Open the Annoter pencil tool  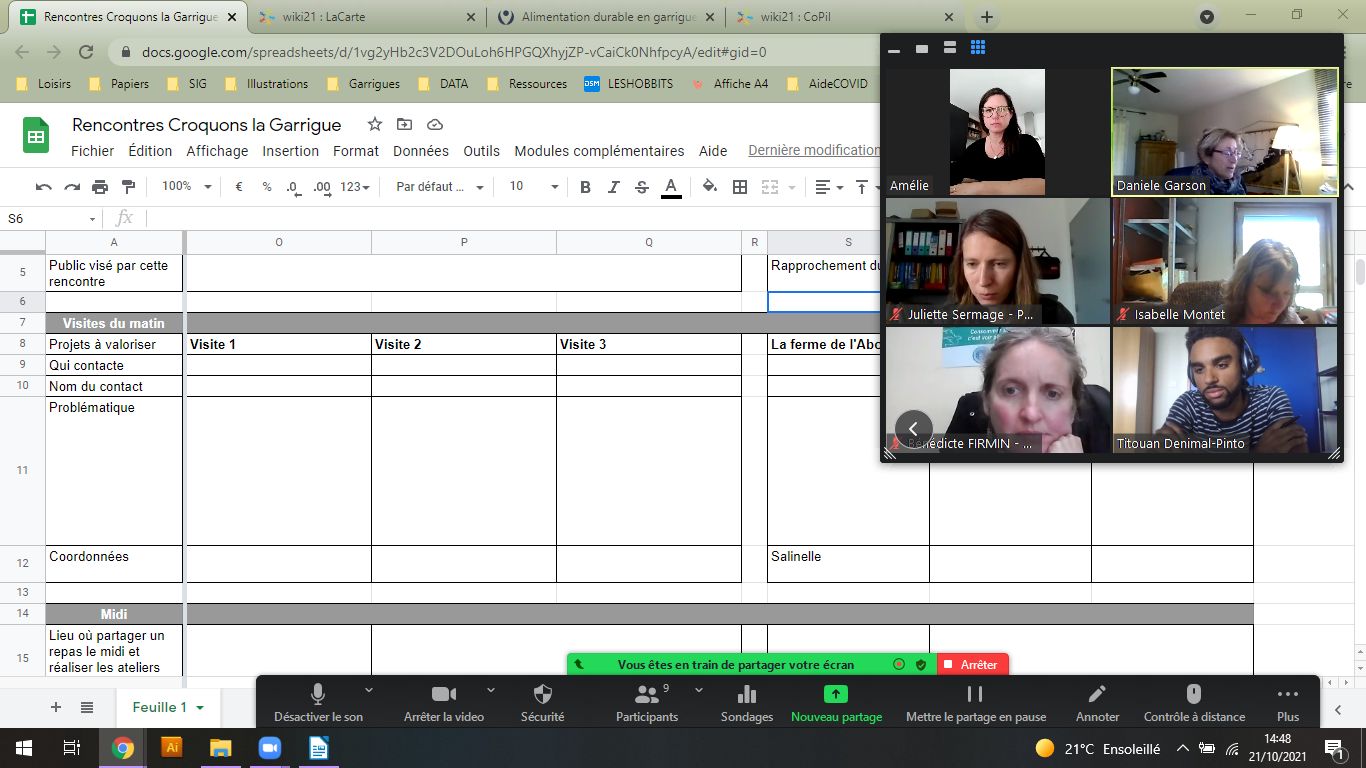click(x=1097, y=703)
